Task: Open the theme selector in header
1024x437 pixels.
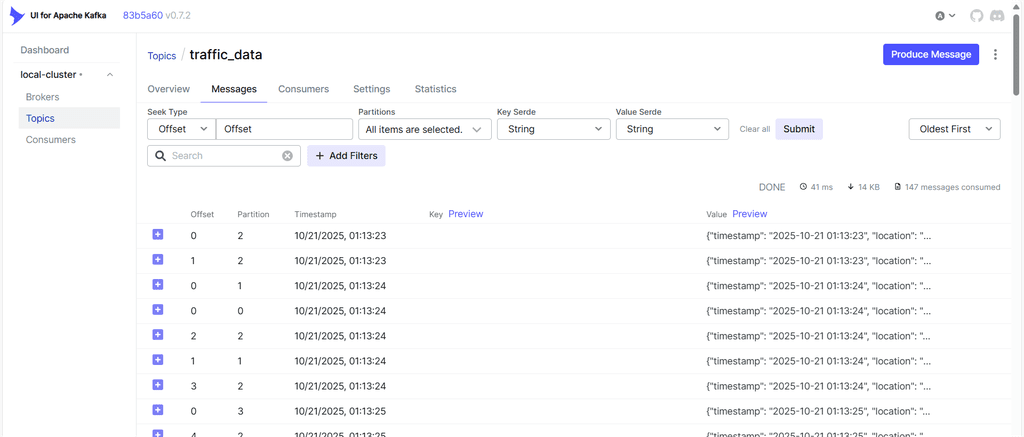Action: (x=945, y=16)
